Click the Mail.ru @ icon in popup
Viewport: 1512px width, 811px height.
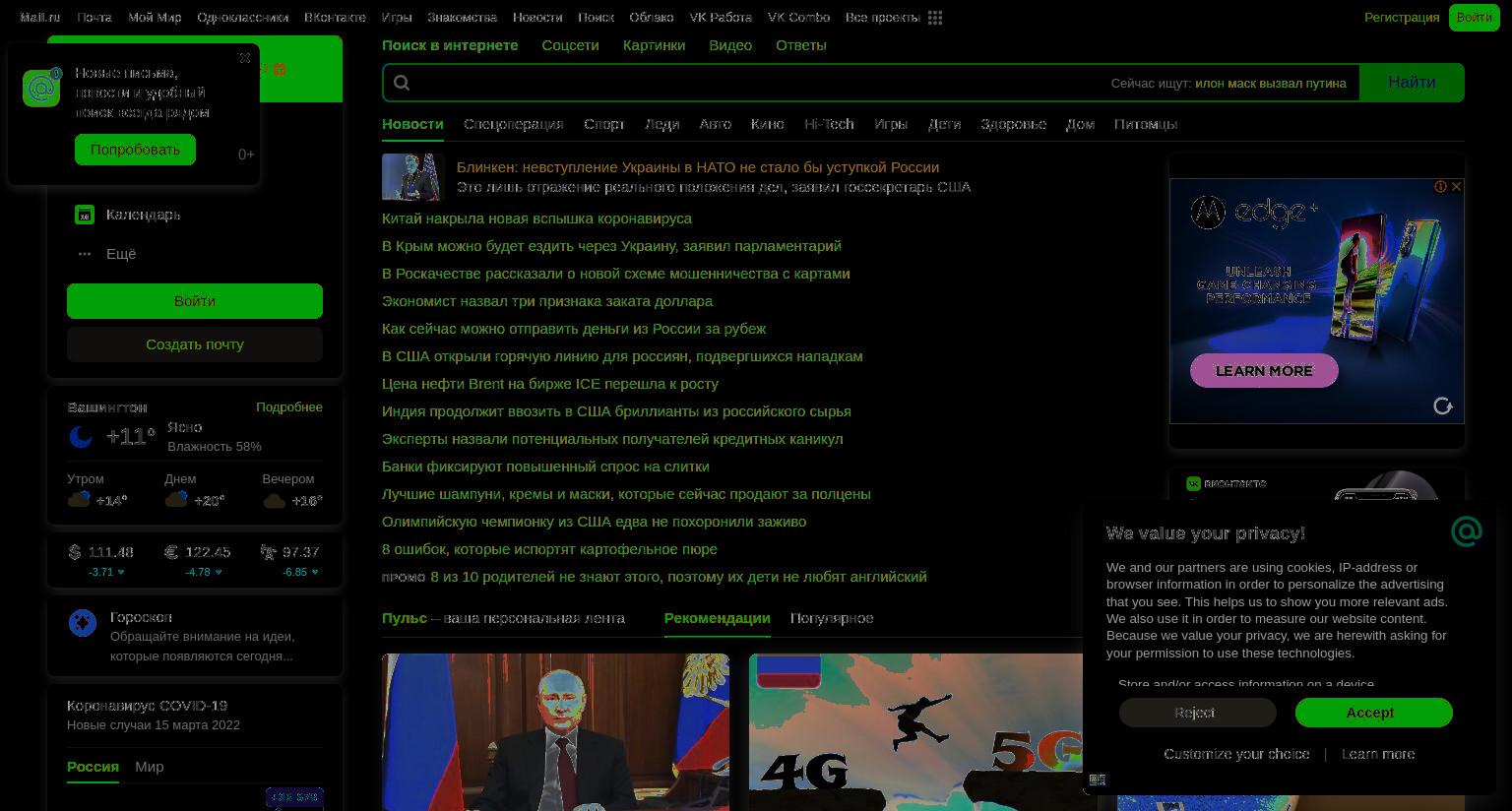[x=41, y=89]
